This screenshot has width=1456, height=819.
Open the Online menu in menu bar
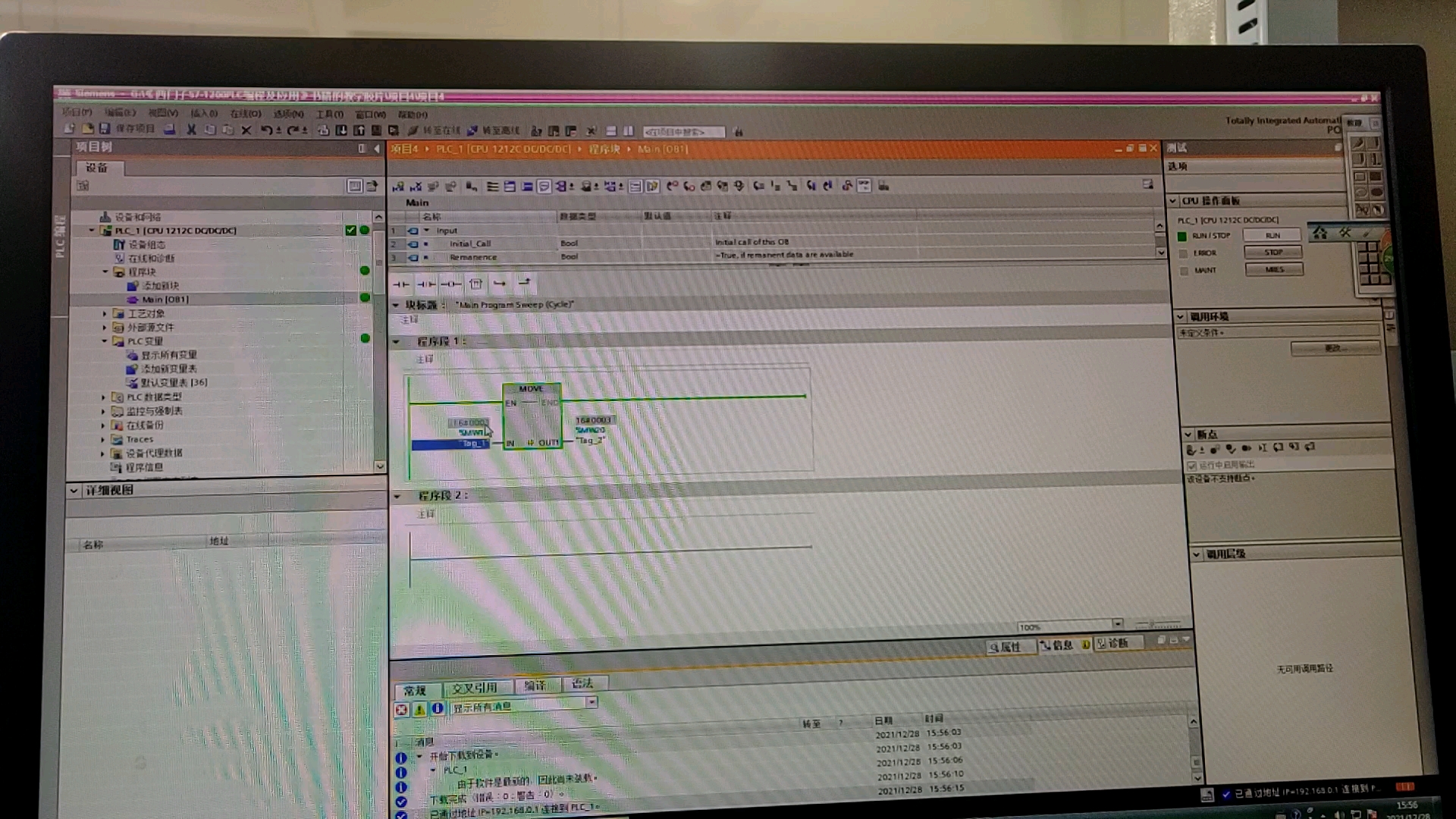click(245, 114)
